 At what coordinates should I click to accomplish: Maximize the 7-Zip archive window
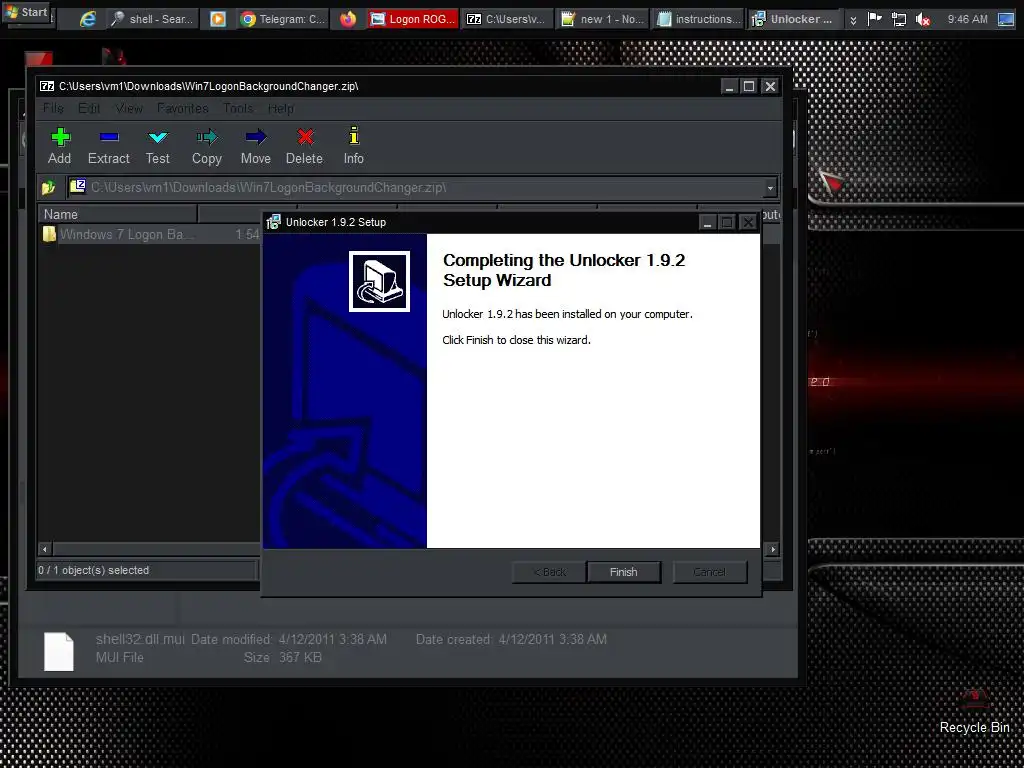[749, 86]
